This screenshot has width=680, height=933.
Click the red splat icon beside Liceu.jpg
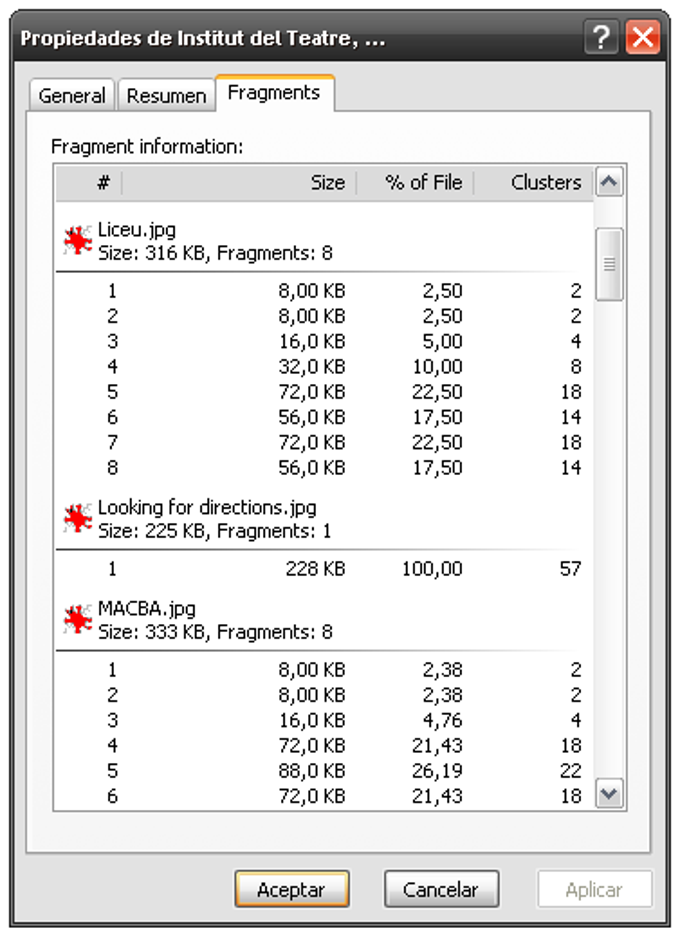pos(78,241)
